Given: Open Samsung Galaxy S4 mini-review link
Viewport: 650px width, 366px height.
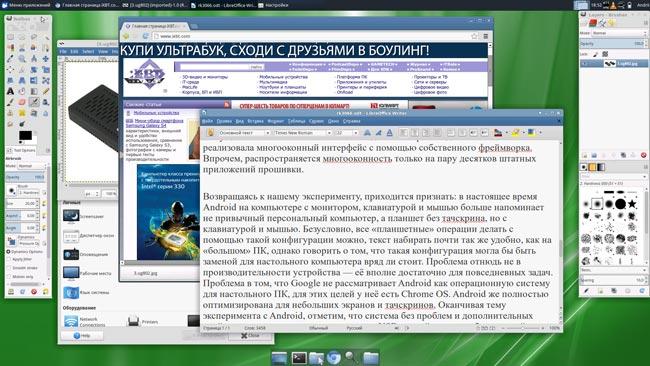Looking at the screenshot, I should pos(155,123).
